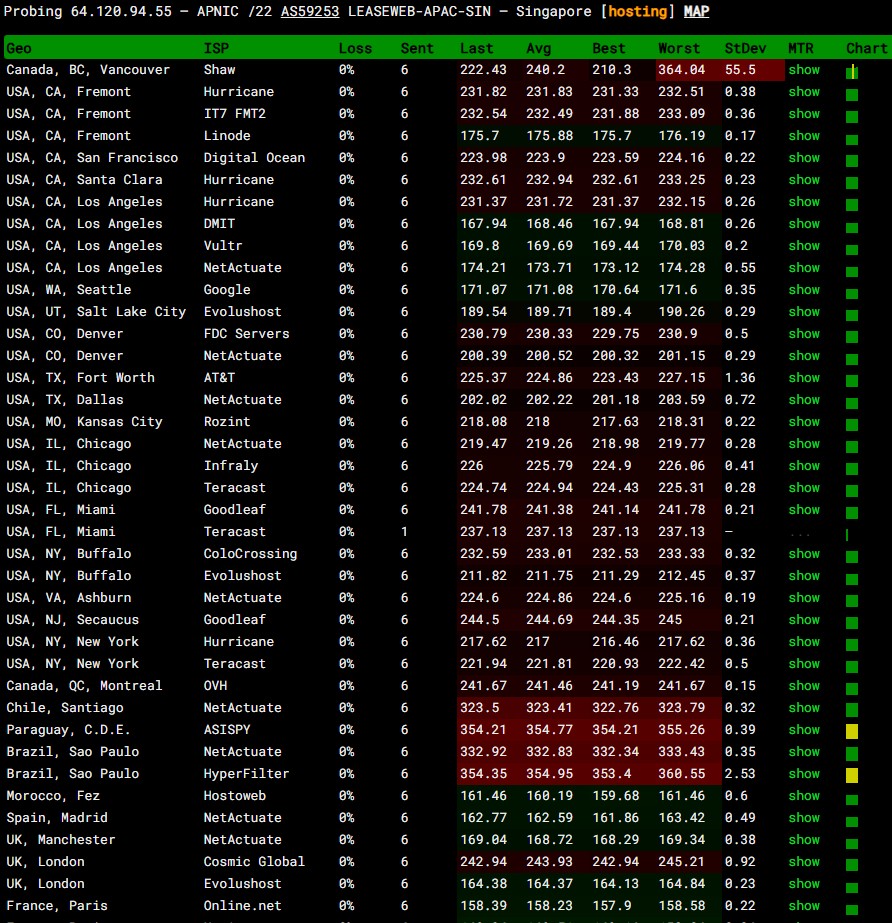Click the 'USA, VA, Ashburn' geo cell
The height and width of the screenshot is (923, 892).
tap(69, 597)
